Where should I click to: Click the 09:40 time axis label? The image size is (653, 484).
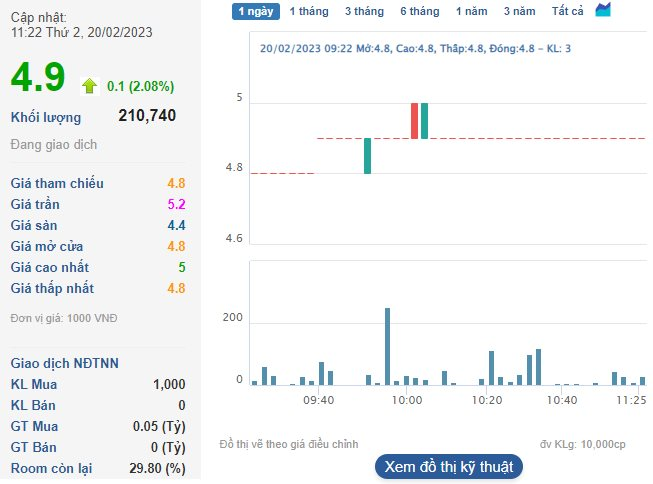coord(318,400)
